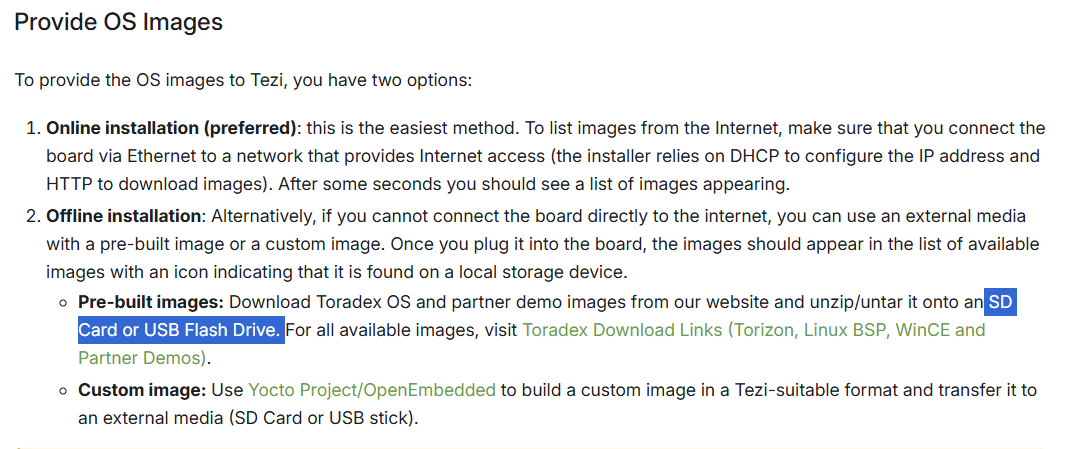Screen dimensions: 1081x449
Task: Click the highlighted "Card or USB Flash Drive." selection
Action: 181,330
